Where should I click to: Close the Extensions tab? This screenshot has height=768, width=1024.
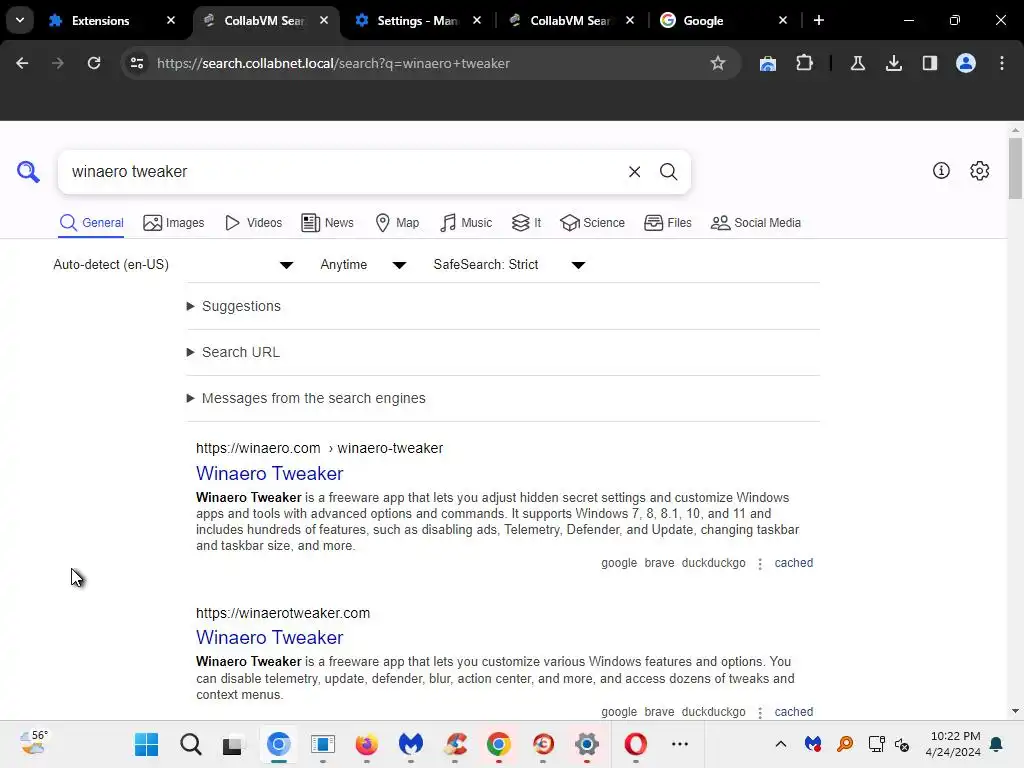coord(171,20)
